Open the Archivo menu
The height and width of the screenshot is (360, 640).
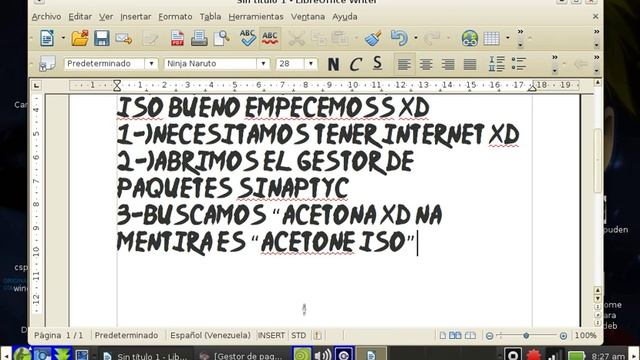point(47,17)
